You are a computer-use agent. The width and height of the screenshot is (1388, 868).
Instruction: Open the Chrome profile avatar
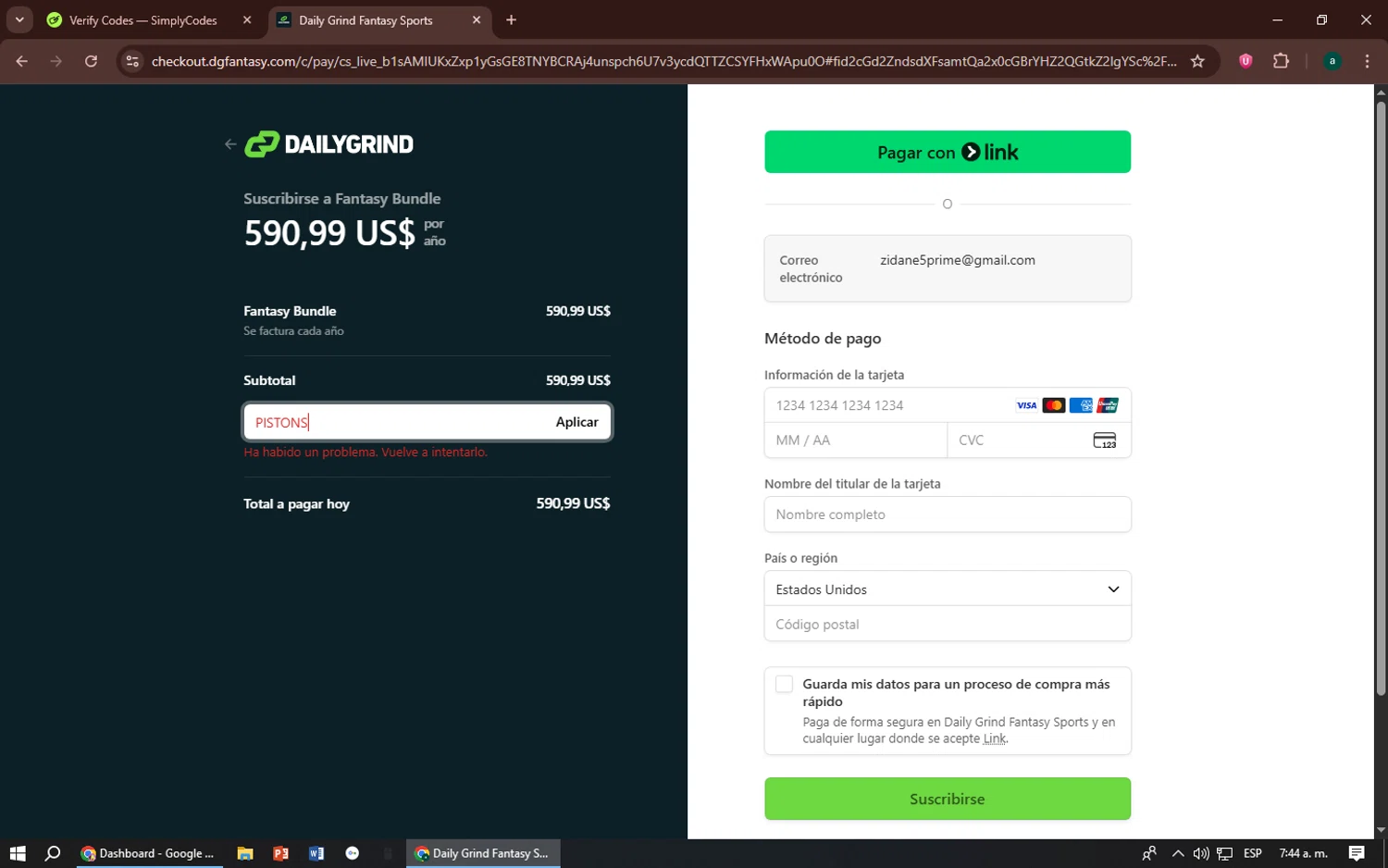1332,61
